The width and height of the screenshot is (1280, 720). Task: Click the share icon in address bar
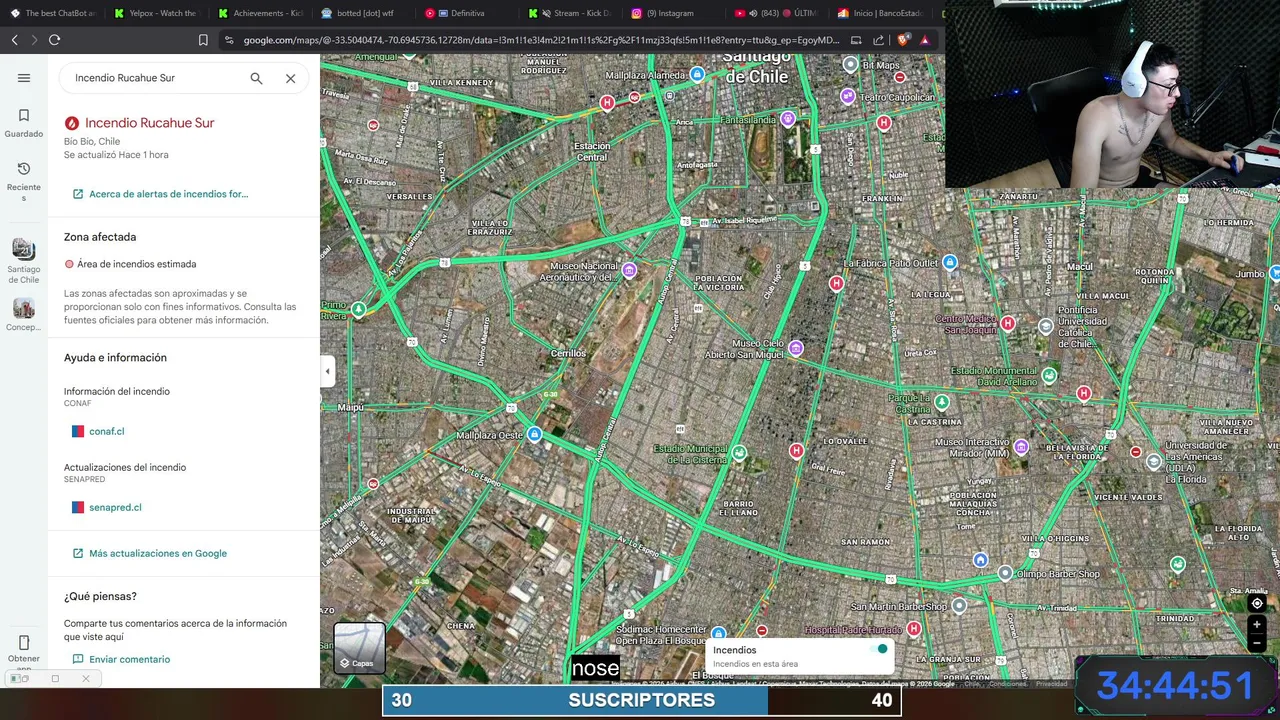(x=878, y=40)
